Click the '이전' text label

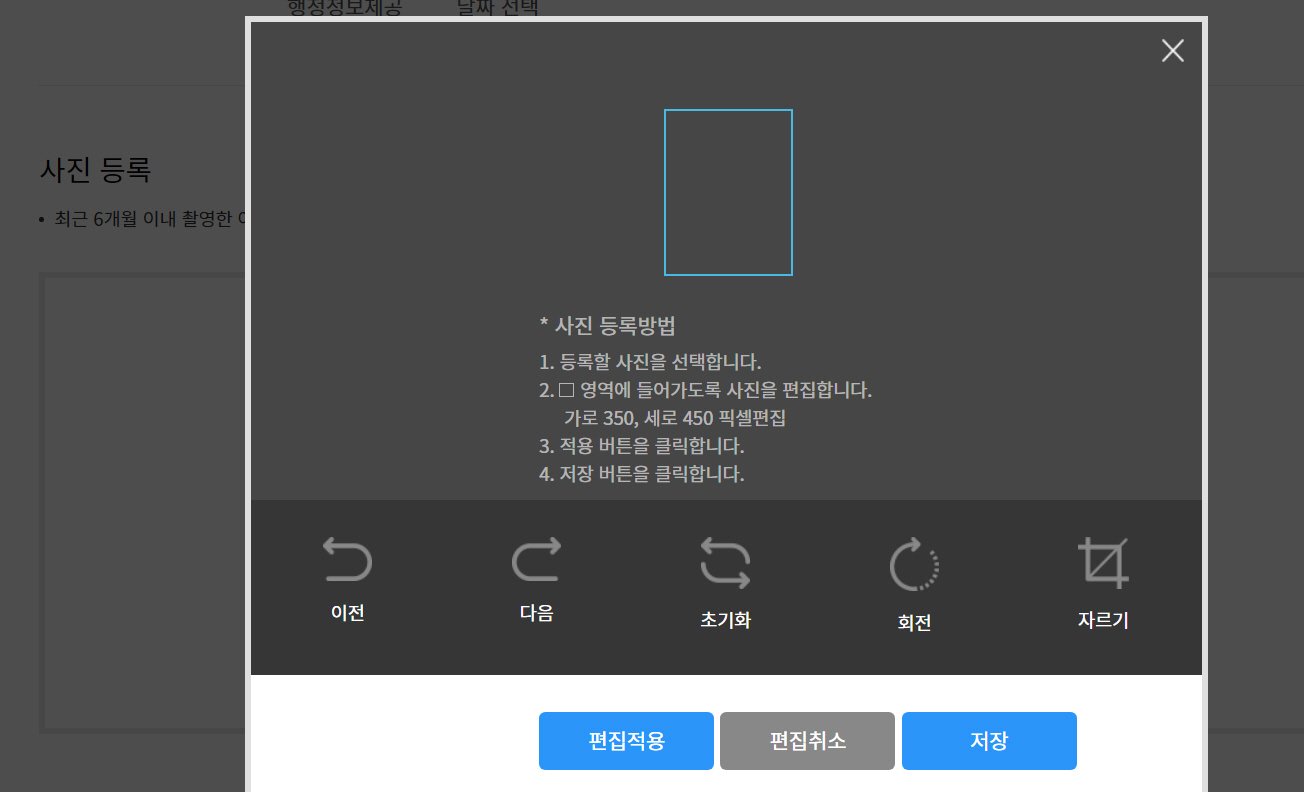pos(347,613)
